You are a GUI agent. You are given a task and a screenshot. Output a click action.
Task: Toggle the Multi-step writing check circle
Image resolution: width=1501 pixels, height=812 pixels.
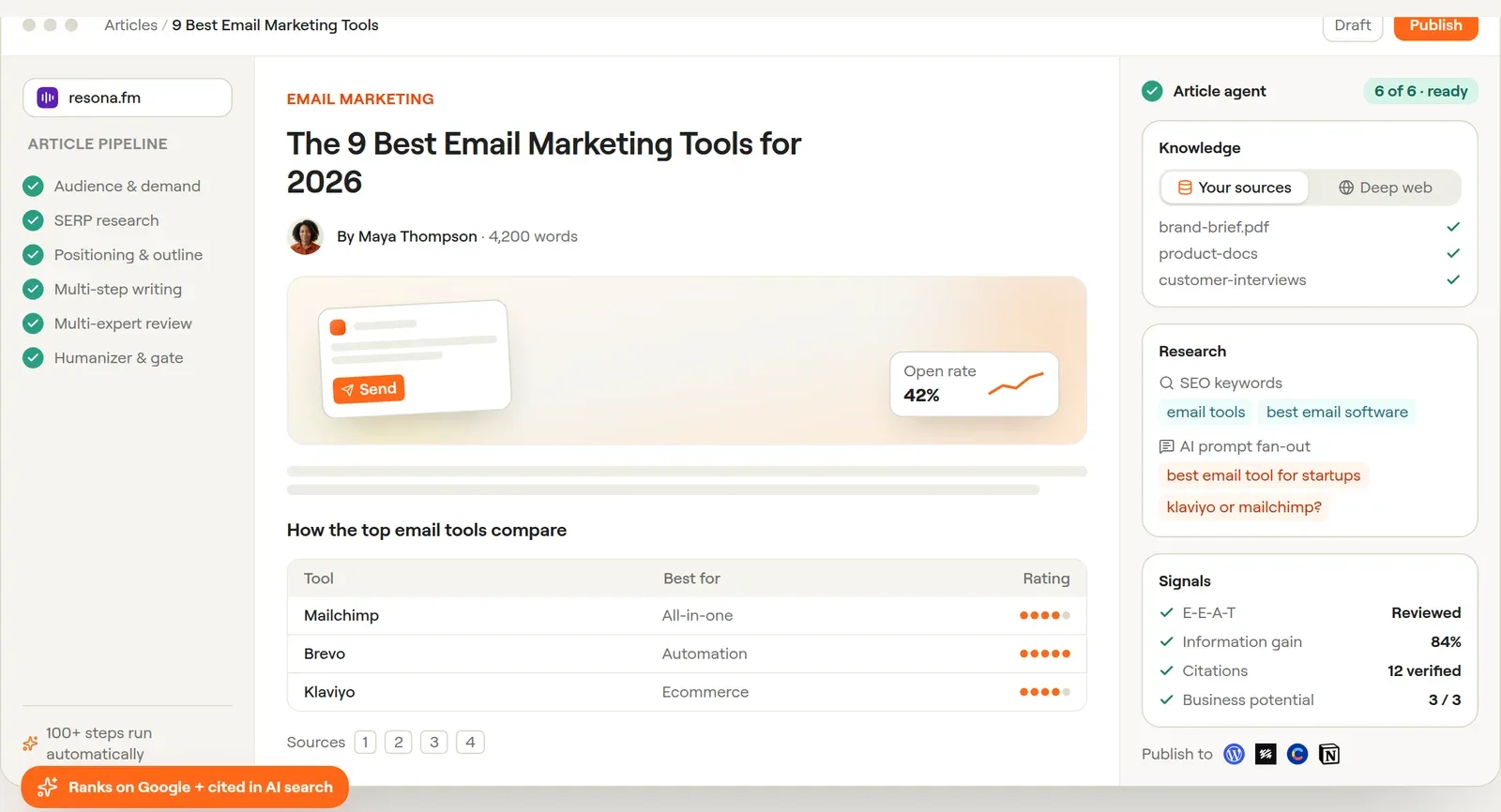point(33,289)
